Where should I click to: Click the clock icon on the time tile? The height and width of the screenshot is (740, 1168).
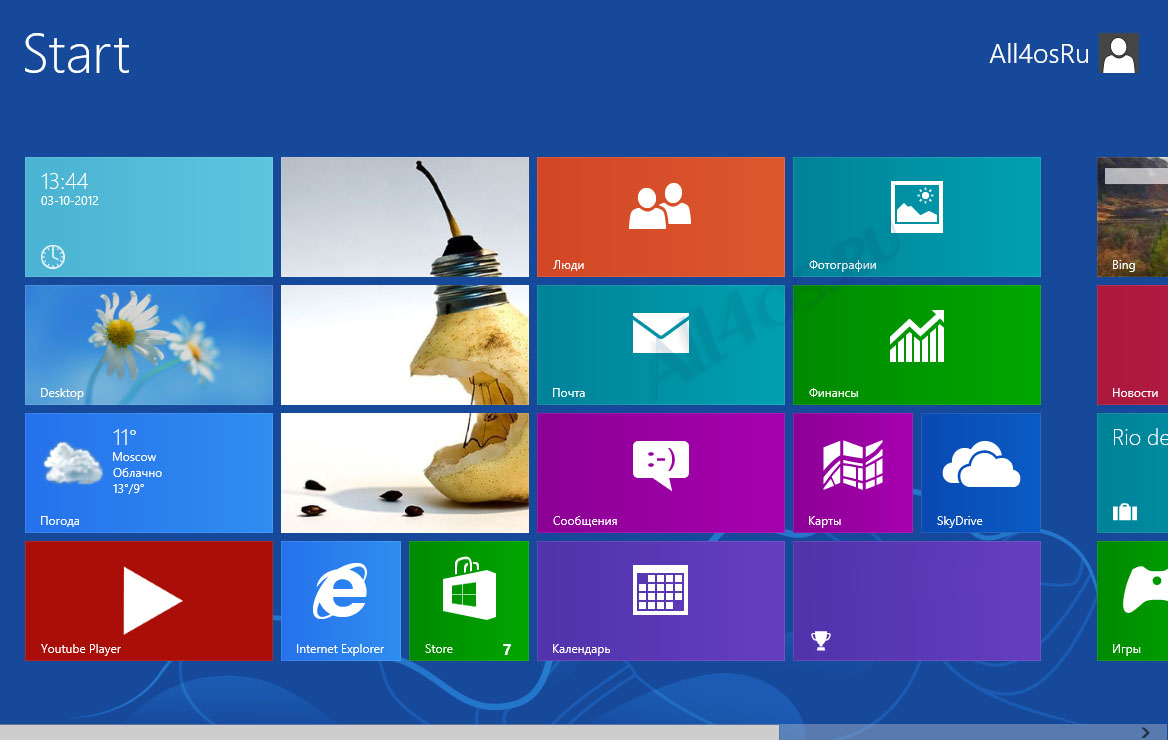[x=53, y=257]
